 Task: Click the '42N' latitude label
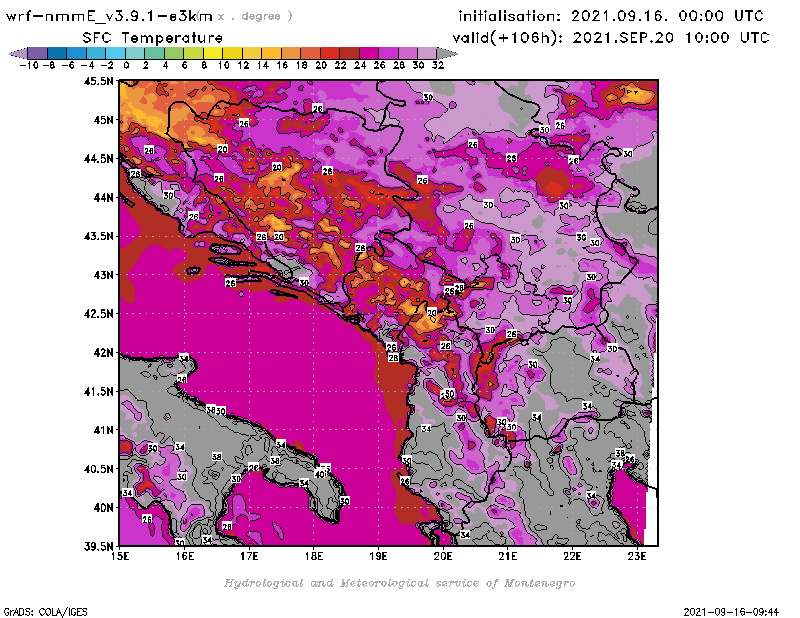[x=103, y=353]
